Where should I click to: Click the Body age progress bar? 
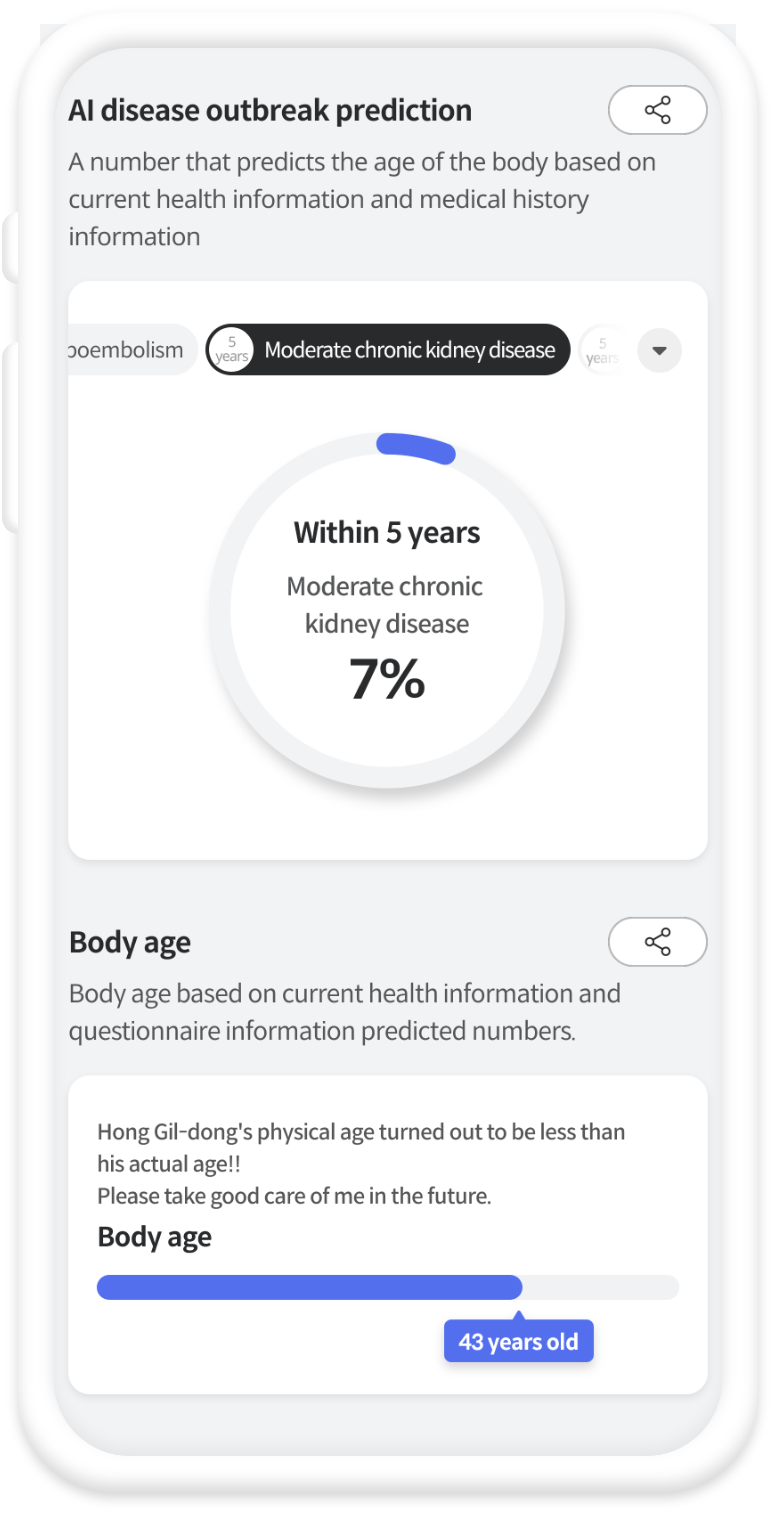388,1288
